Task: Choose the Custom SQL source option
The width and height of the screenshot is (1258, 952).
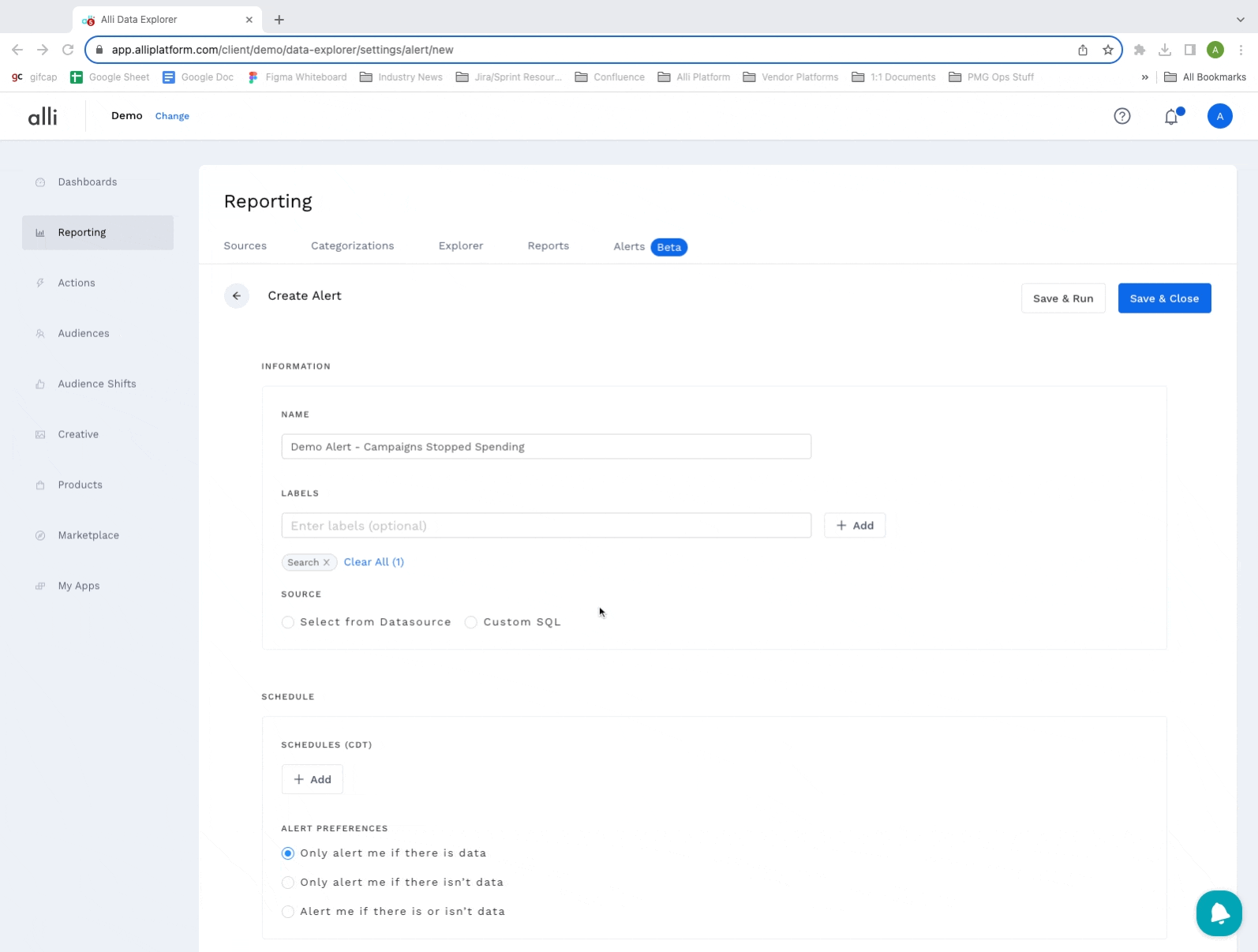Action: coord(471,622)
